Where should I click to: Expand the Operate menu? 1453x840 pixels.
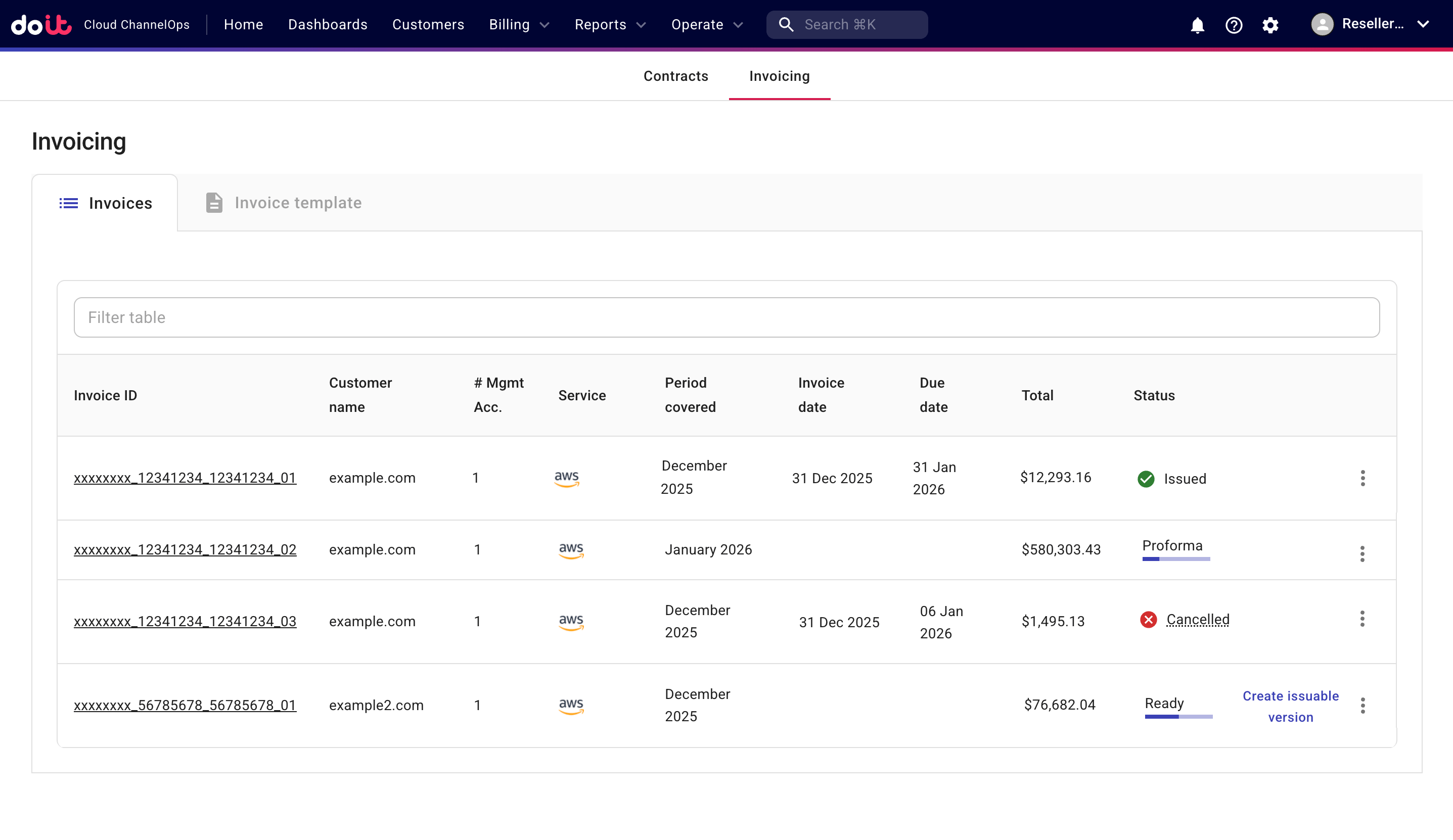(706, 24)
